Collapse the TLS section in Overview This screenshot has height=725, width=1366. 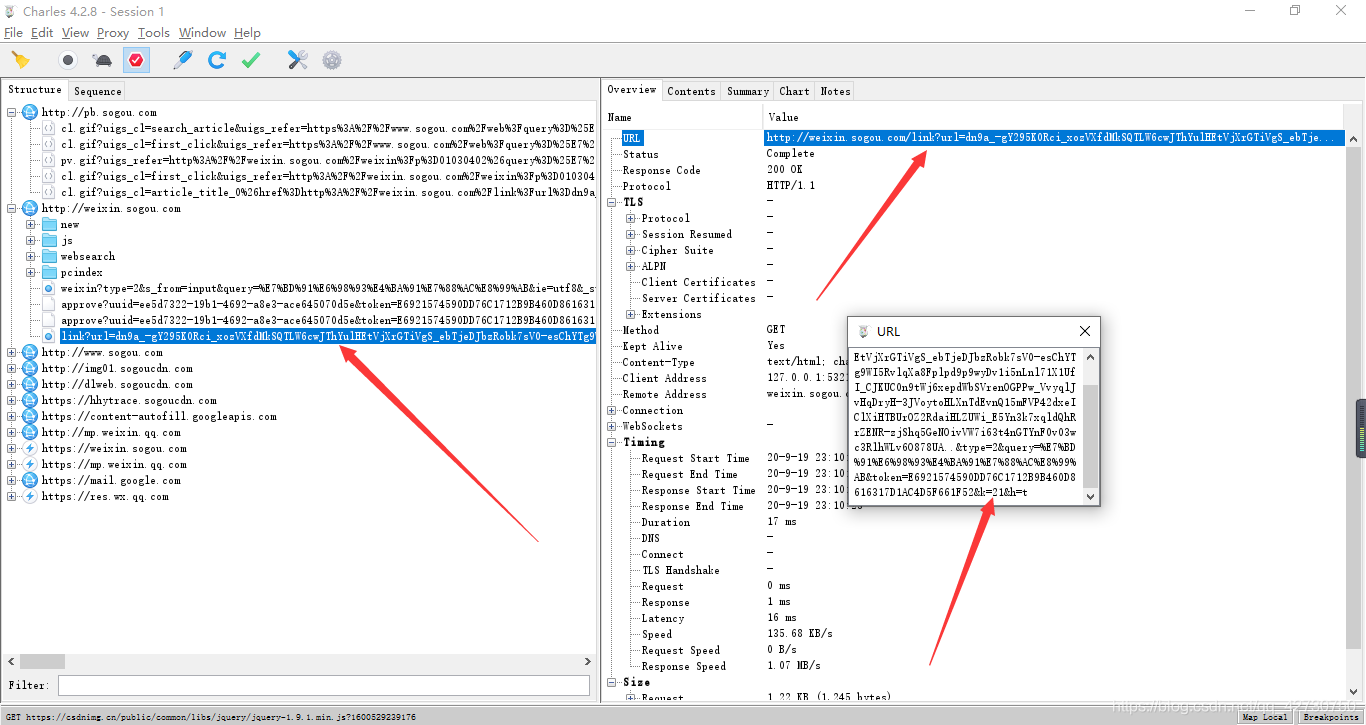pos(612,202)
